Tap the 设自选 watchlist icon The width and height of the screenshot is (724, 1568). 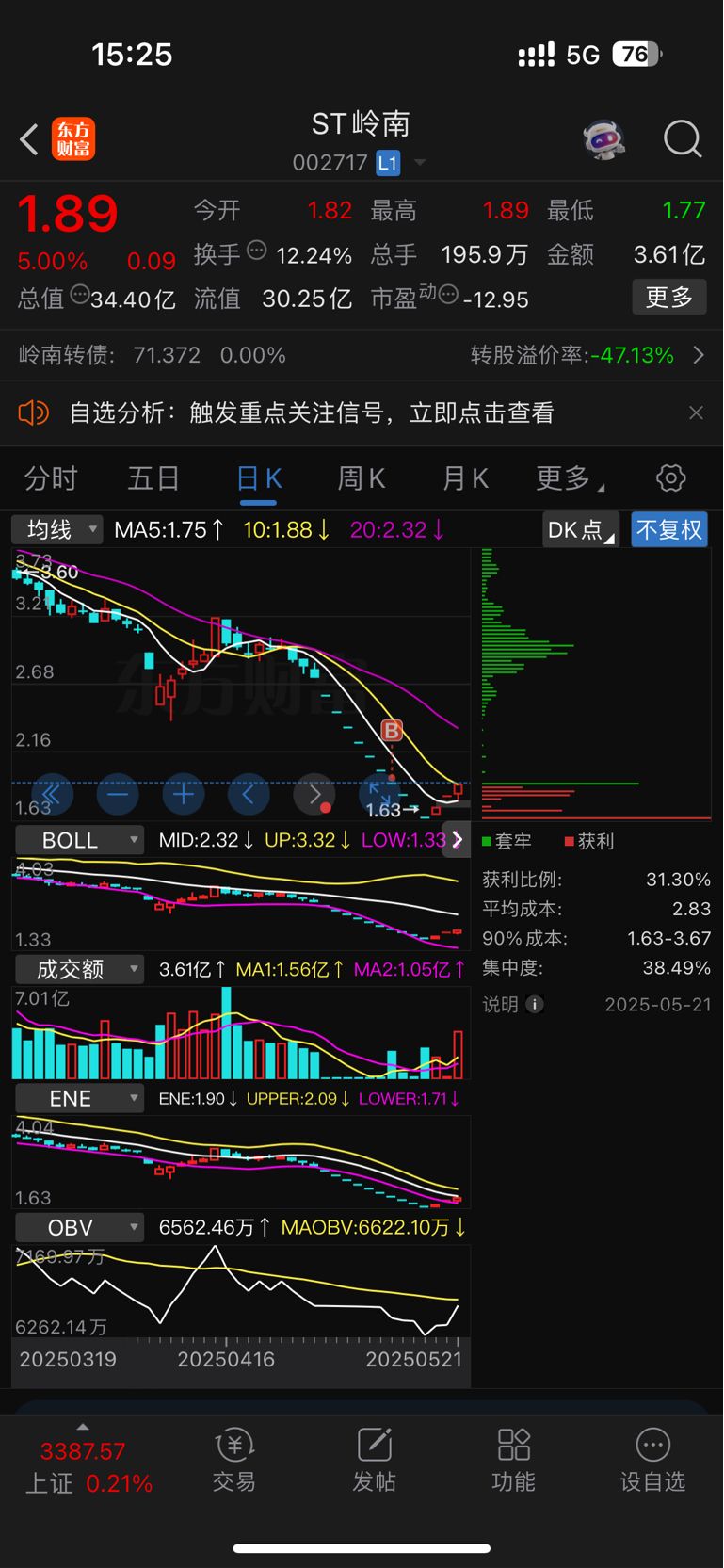pos(652,1460)
